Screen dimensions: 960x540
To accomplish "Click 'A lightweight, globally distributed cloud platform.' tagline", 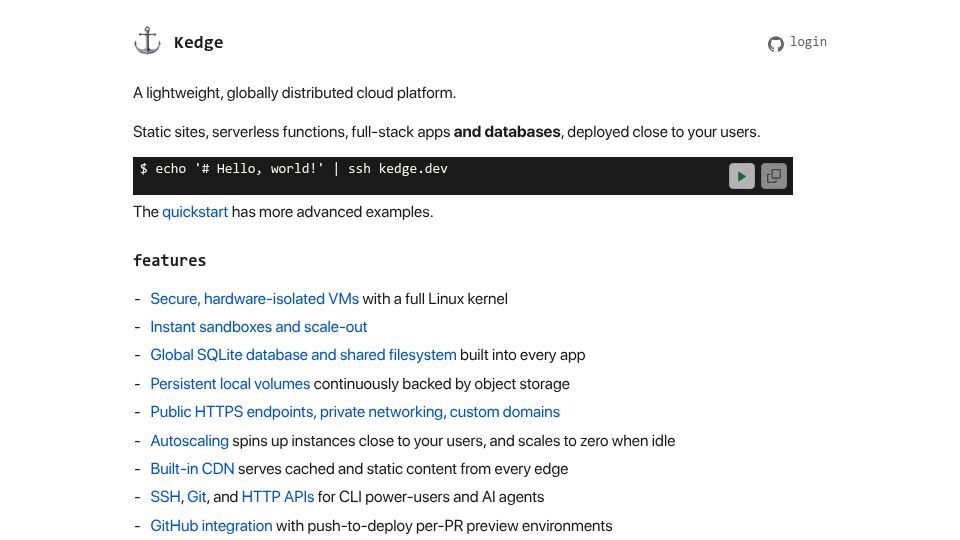I will coord(294,93).
